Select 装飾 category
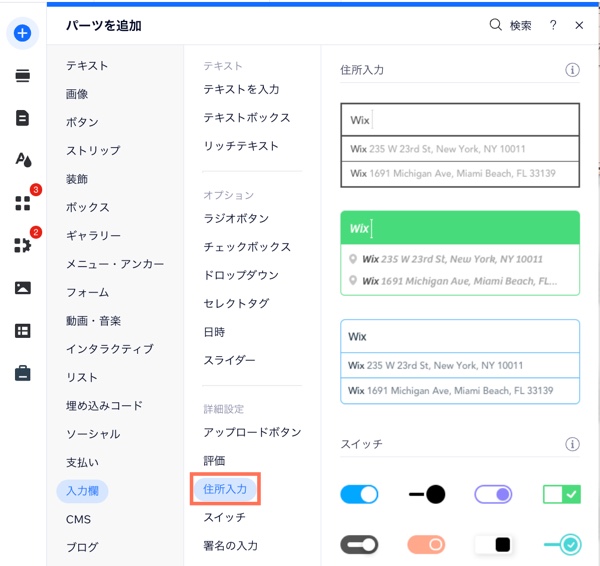600x566 pixels. pyautogui.click(x=77, y=179)
